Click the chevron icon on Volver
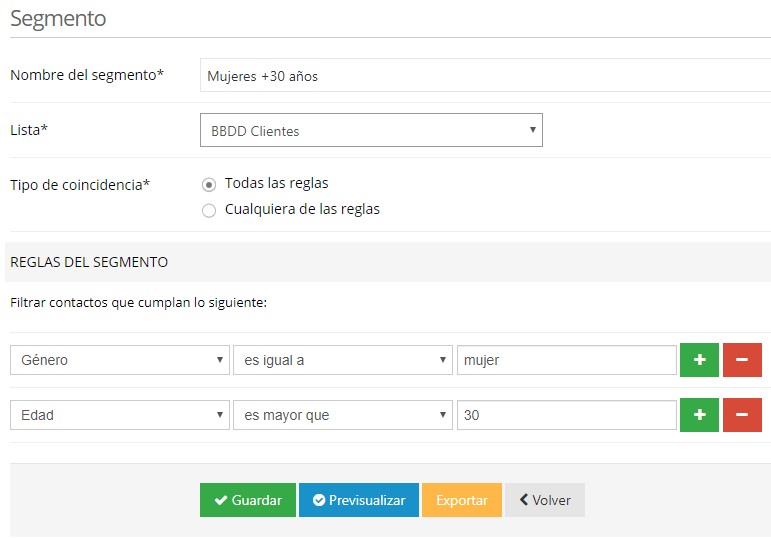771x538 pixels. point(523,500)
